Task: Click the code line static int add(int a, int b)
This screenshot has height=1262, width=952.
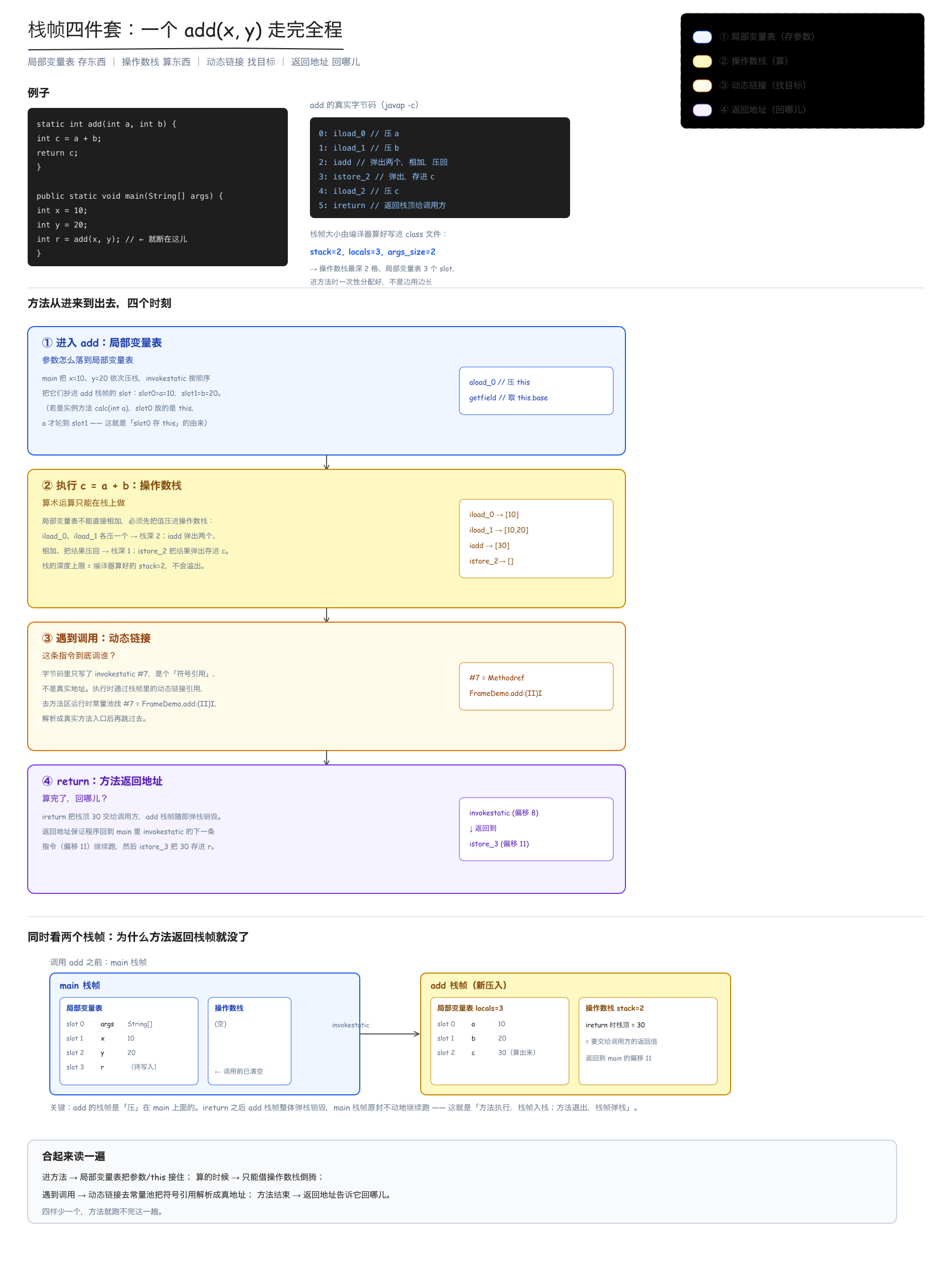Action: click(x=107, y=125)
